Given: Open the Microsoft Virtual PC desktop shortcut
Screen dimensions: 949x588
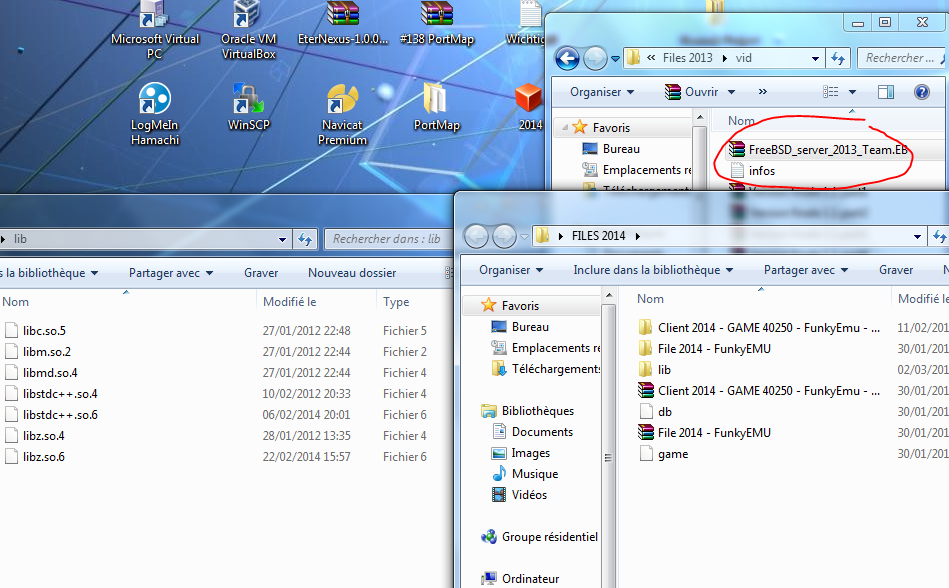Looking at the screenshot, I should [x=154, y=30].
